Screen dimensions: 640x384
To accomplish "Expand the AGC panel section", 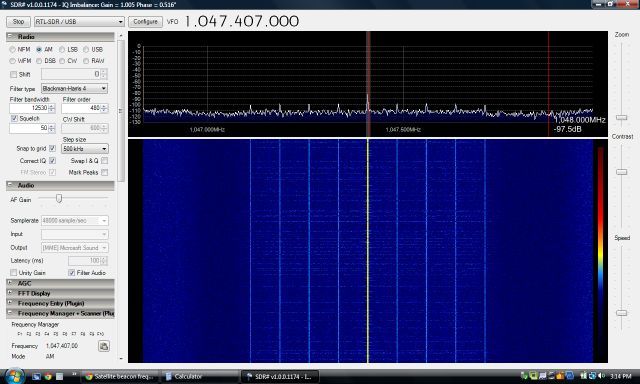I will (x=60, y=283).
